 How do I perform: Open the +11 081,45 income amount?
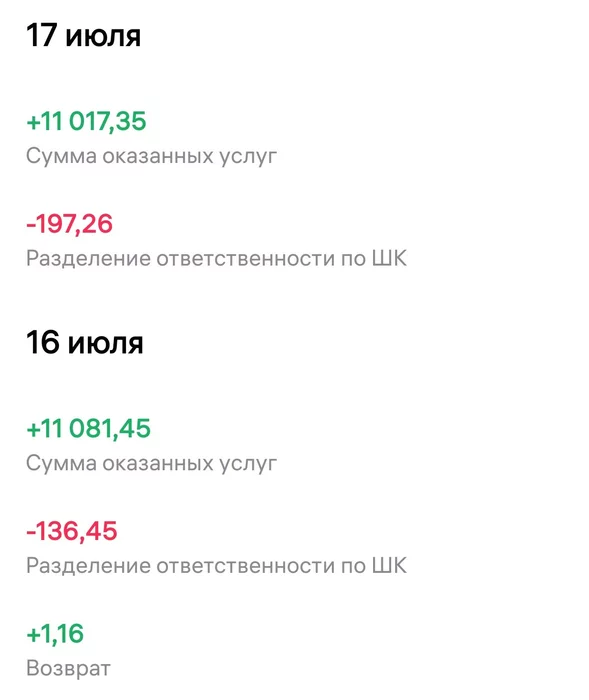88,429
